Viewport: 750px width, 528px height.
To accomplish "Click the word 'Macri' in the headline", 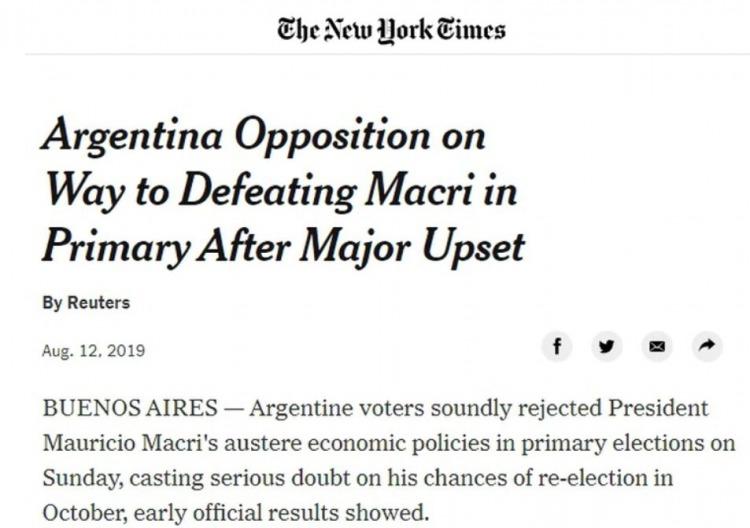I will tap(420, 191).
